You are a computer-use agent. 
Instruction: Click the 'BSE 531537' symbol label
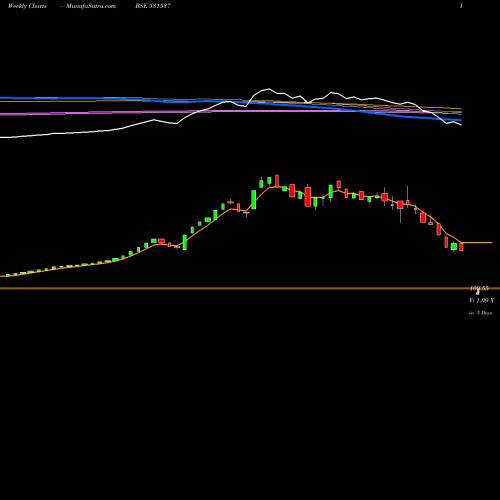pos(153,6)
